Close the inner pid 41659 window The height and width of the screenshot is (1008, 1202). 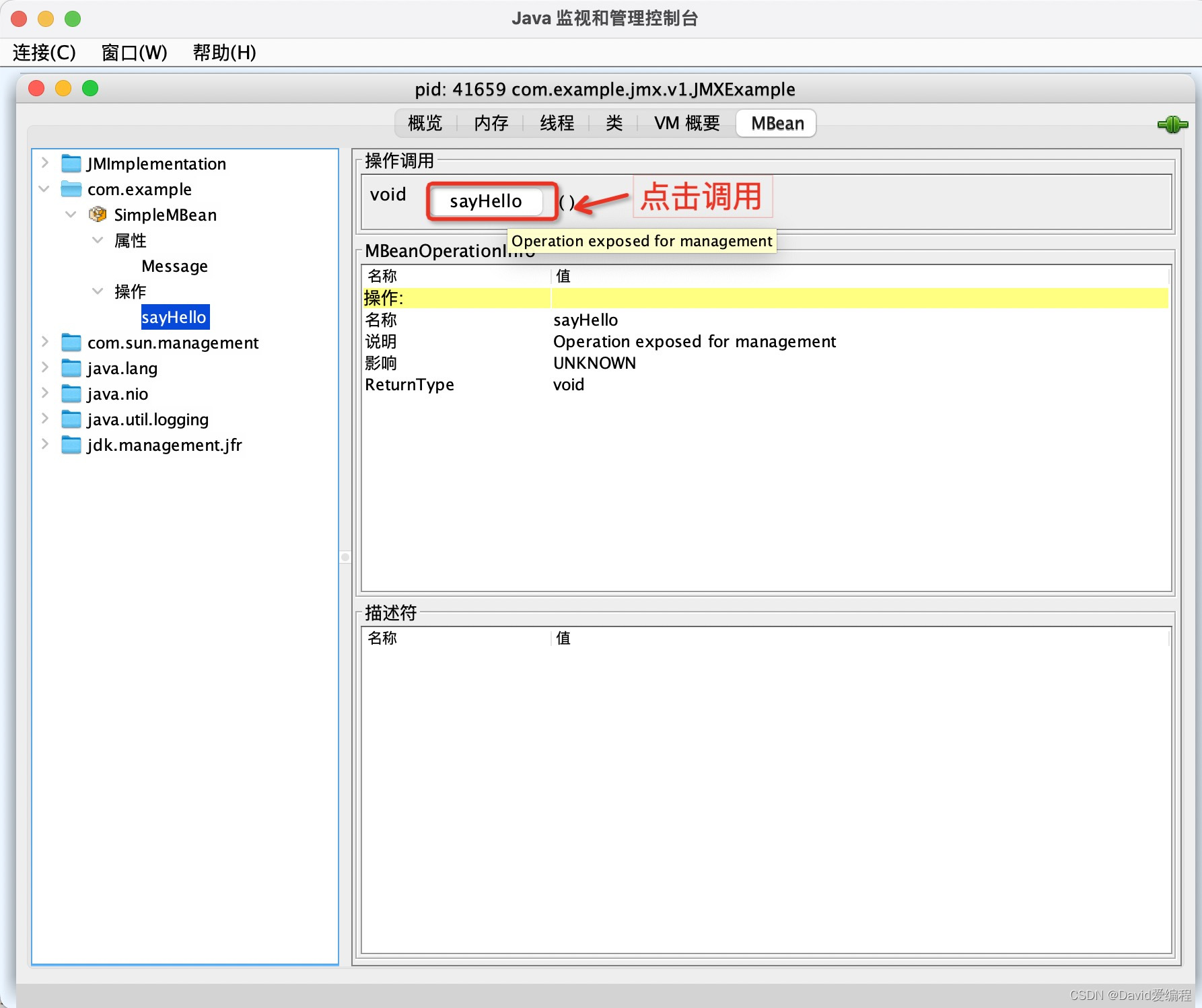pyautogui.click(x=36, y=88)
